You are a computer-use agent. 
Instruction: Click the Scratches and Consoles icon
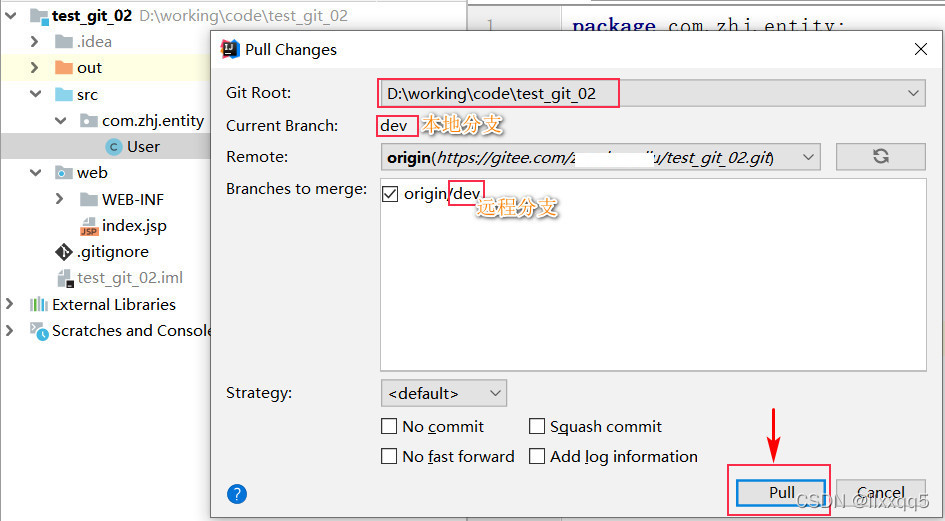point(39,331)
